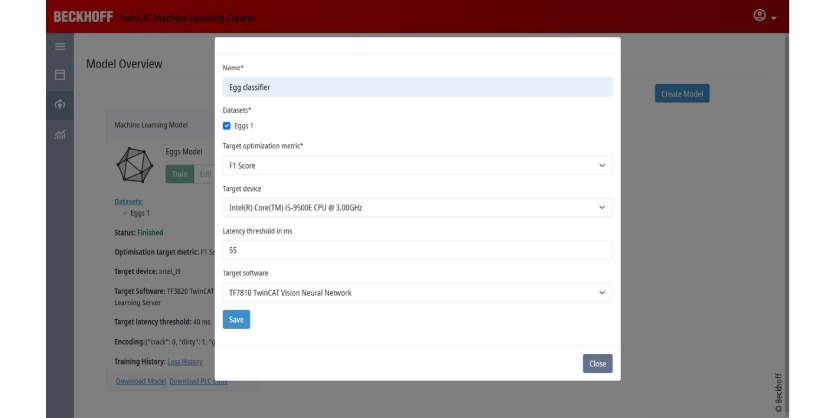Open the Loss History link

click(184, 361)
